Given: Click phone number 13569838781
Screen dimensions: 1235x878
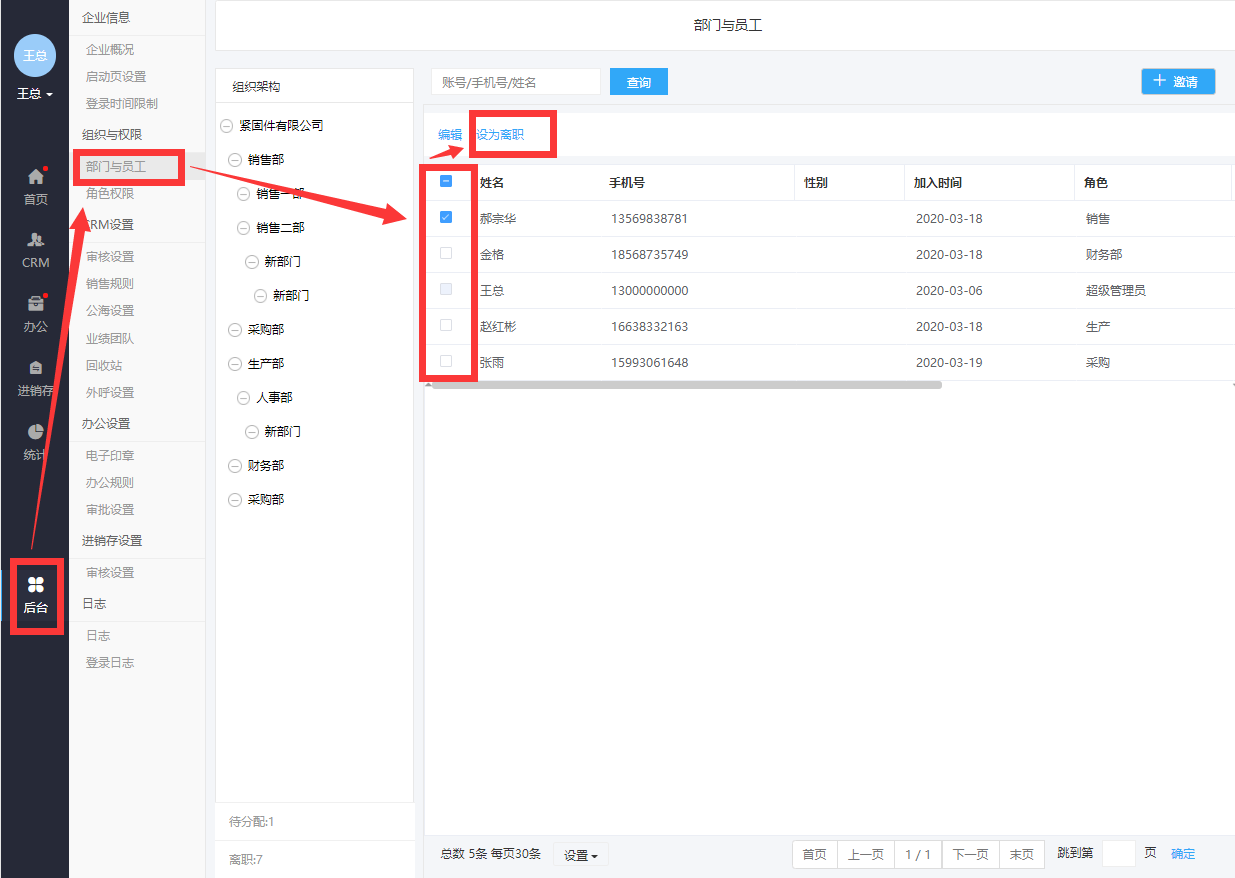Looking at the screenshot, I should pyautogui.click(x=650, y=218).
